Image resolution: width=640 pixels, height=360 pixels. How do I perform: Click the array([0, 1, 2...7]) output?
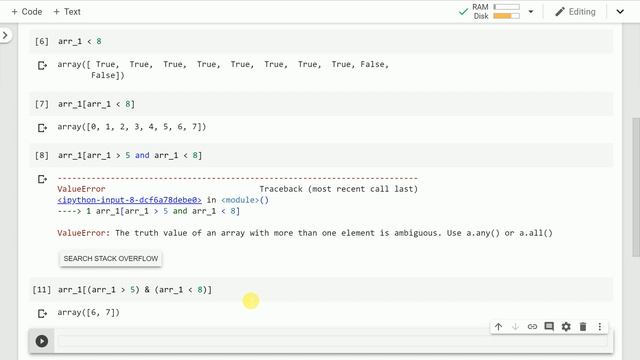(132, 127)
